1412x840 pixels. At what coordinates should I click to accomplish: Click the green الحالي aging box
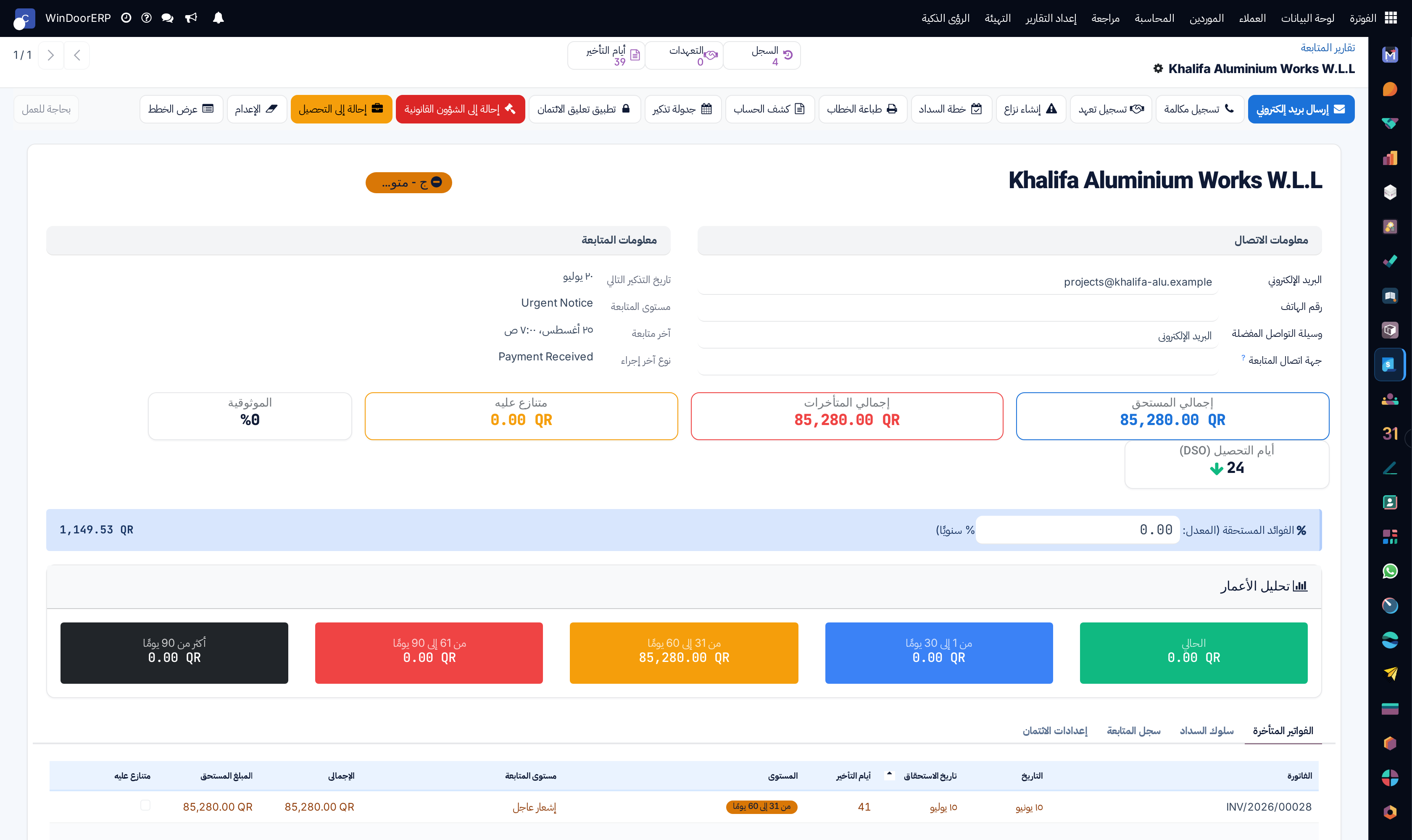1193,653
